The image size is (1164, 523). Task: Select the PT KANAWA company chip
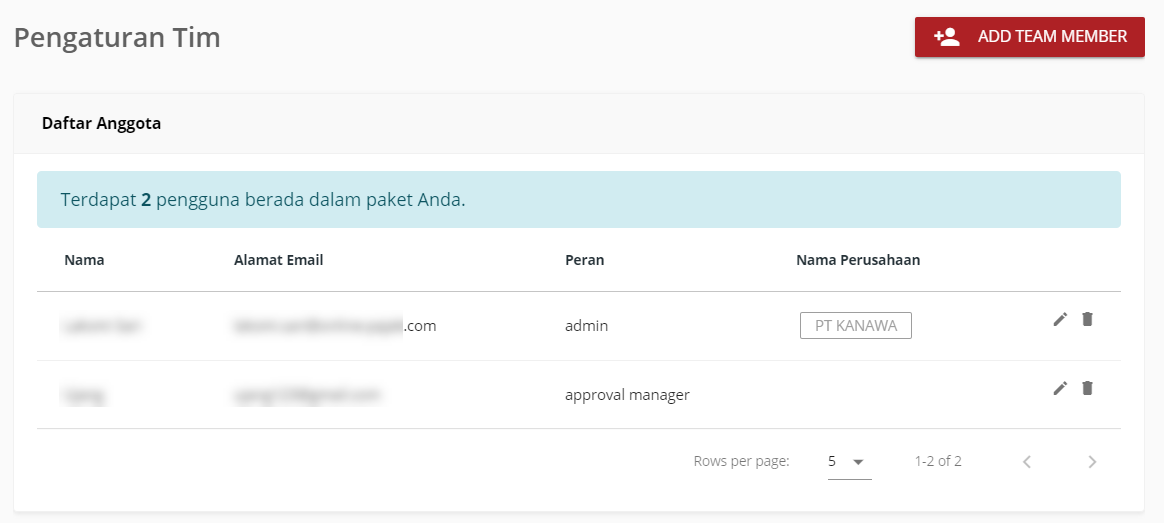pyautogui.click(x=855, y=326)
